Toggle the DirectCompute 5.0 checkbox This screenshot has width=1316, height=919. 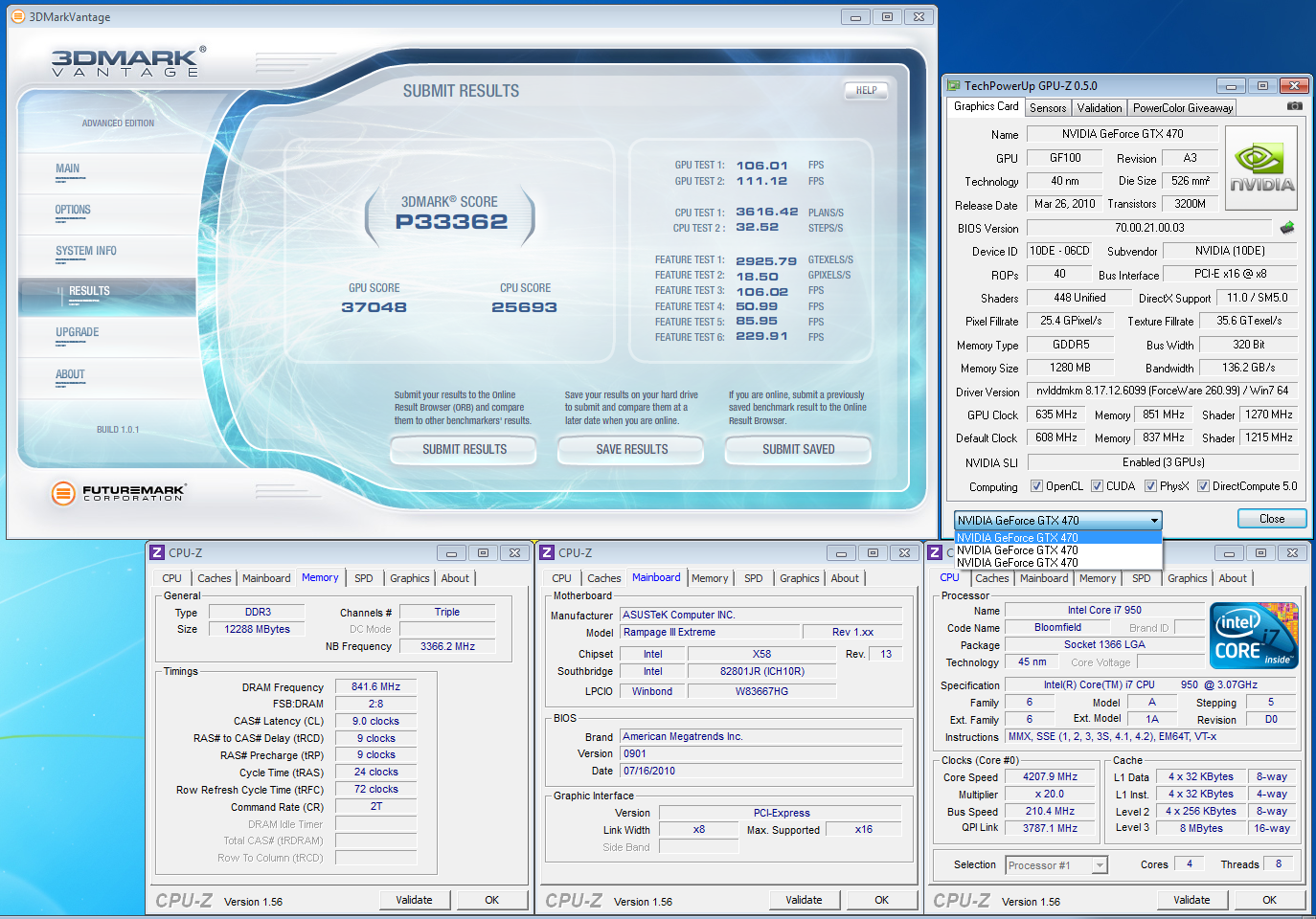(x=1203, y=486)
